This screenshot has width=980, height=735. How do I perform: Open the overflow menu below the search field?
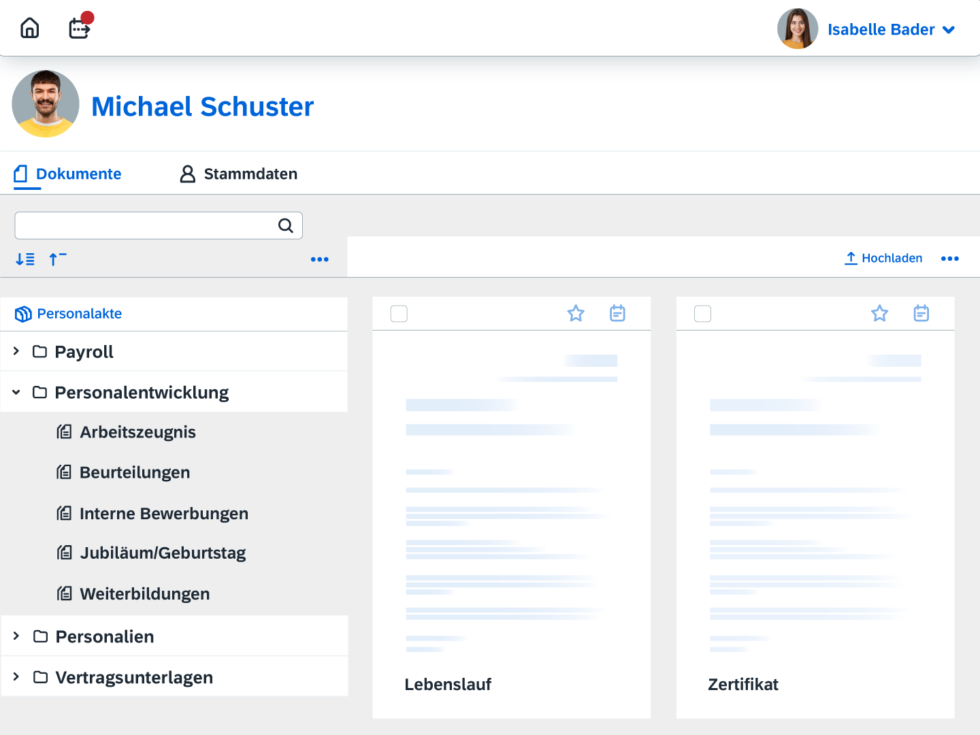pyautogui.click(x=319, y=259)
